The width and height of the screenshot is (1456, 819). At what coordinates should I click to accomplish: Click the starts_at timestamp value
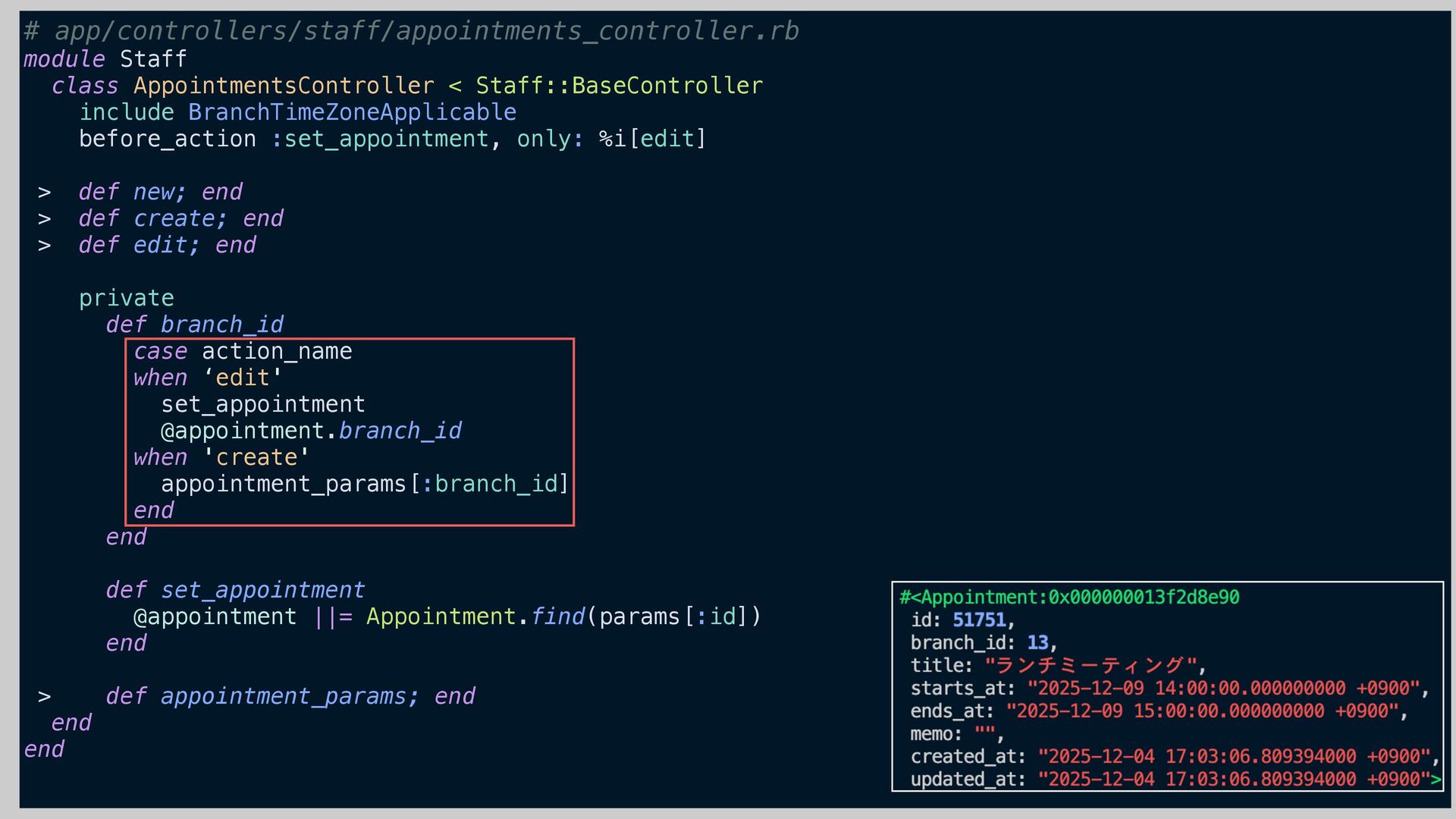click(x=1222, y=689)
